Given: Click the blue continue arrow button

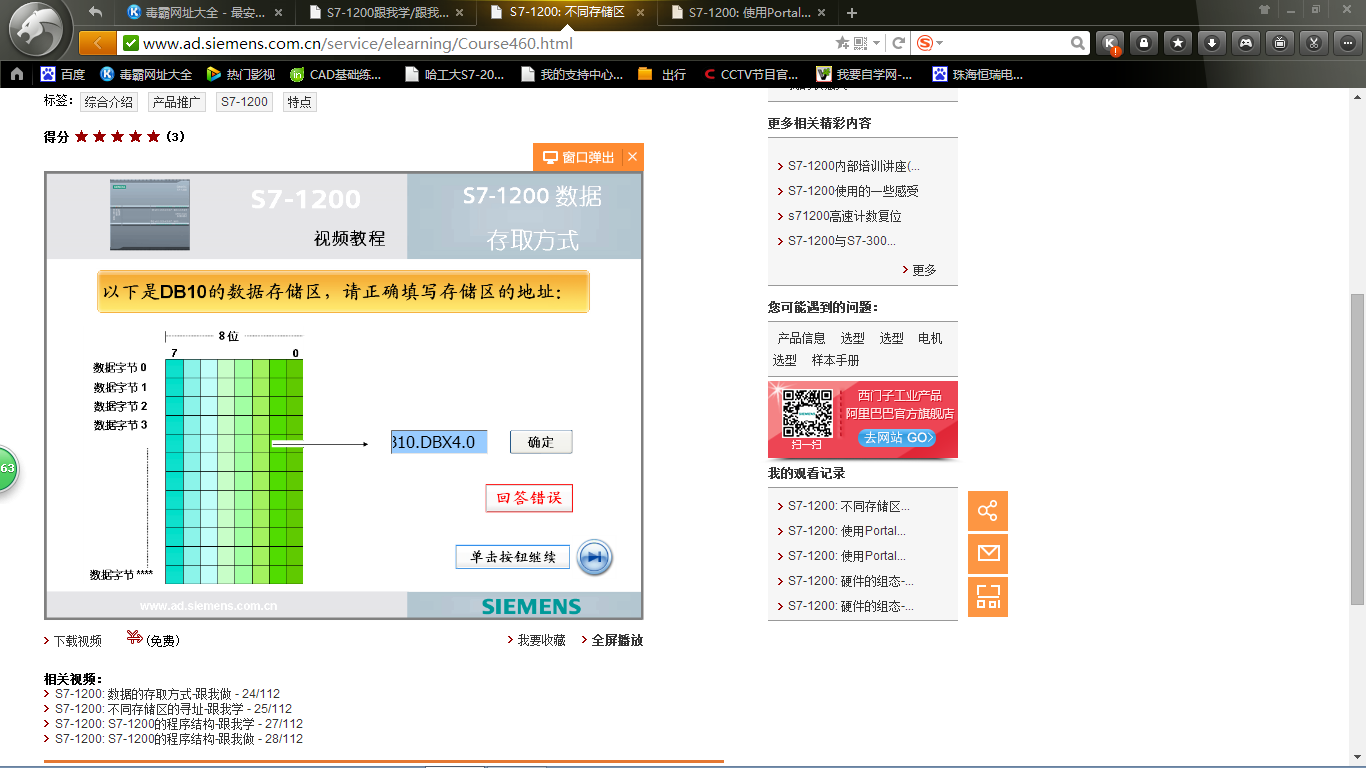Looking at the screenshot, I should coord(594,558).
